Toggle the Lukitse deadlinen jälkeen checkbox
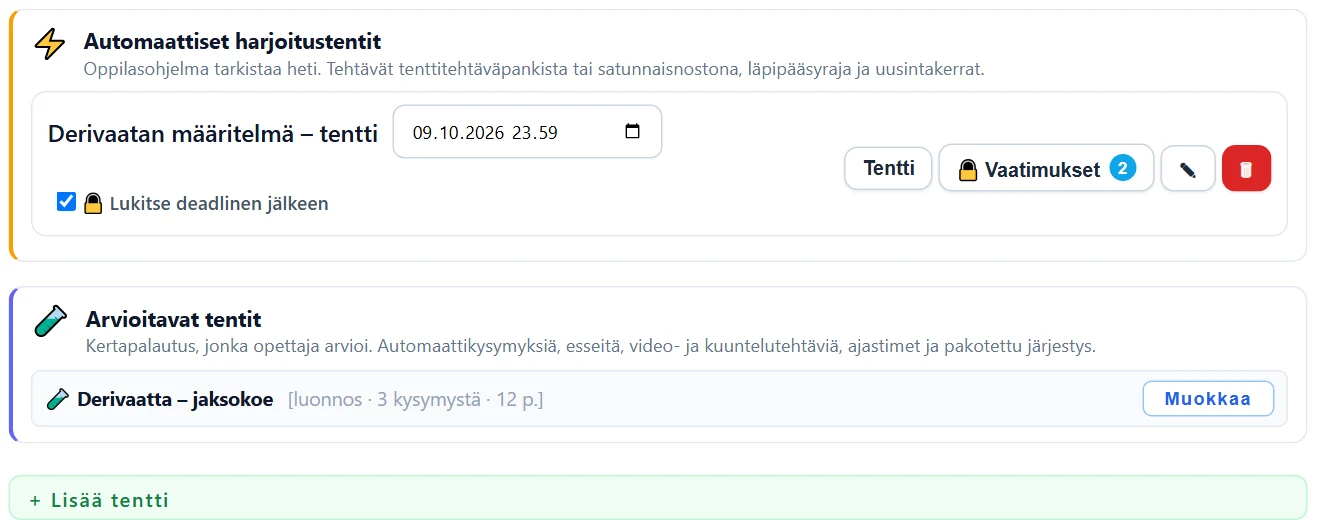This screenshot has height=530, width=1317. point(66,202)
